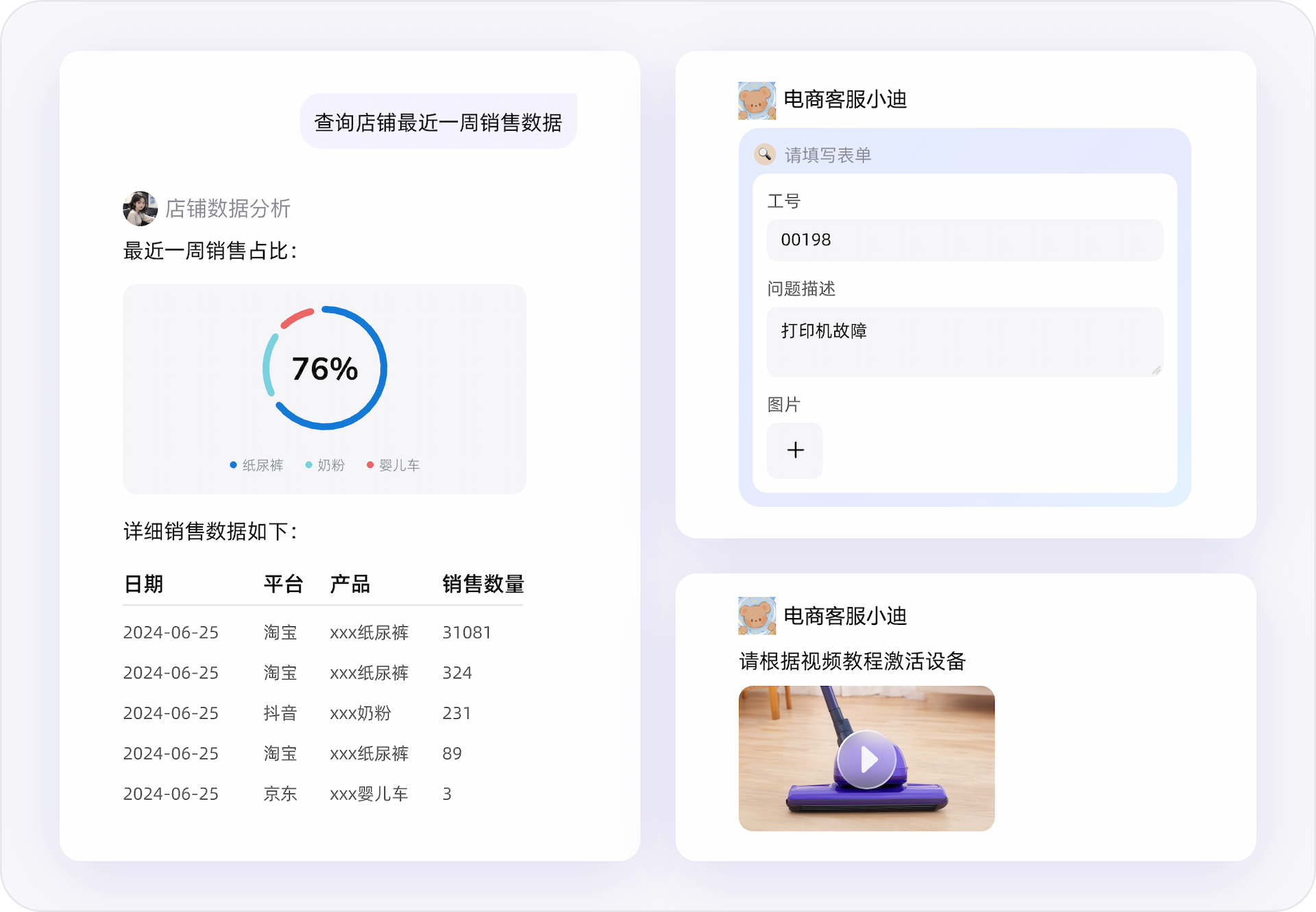Click the 奶粉 legend label
The width and height of the screenshot is (1316, 912).
click(x=331, y=465)
